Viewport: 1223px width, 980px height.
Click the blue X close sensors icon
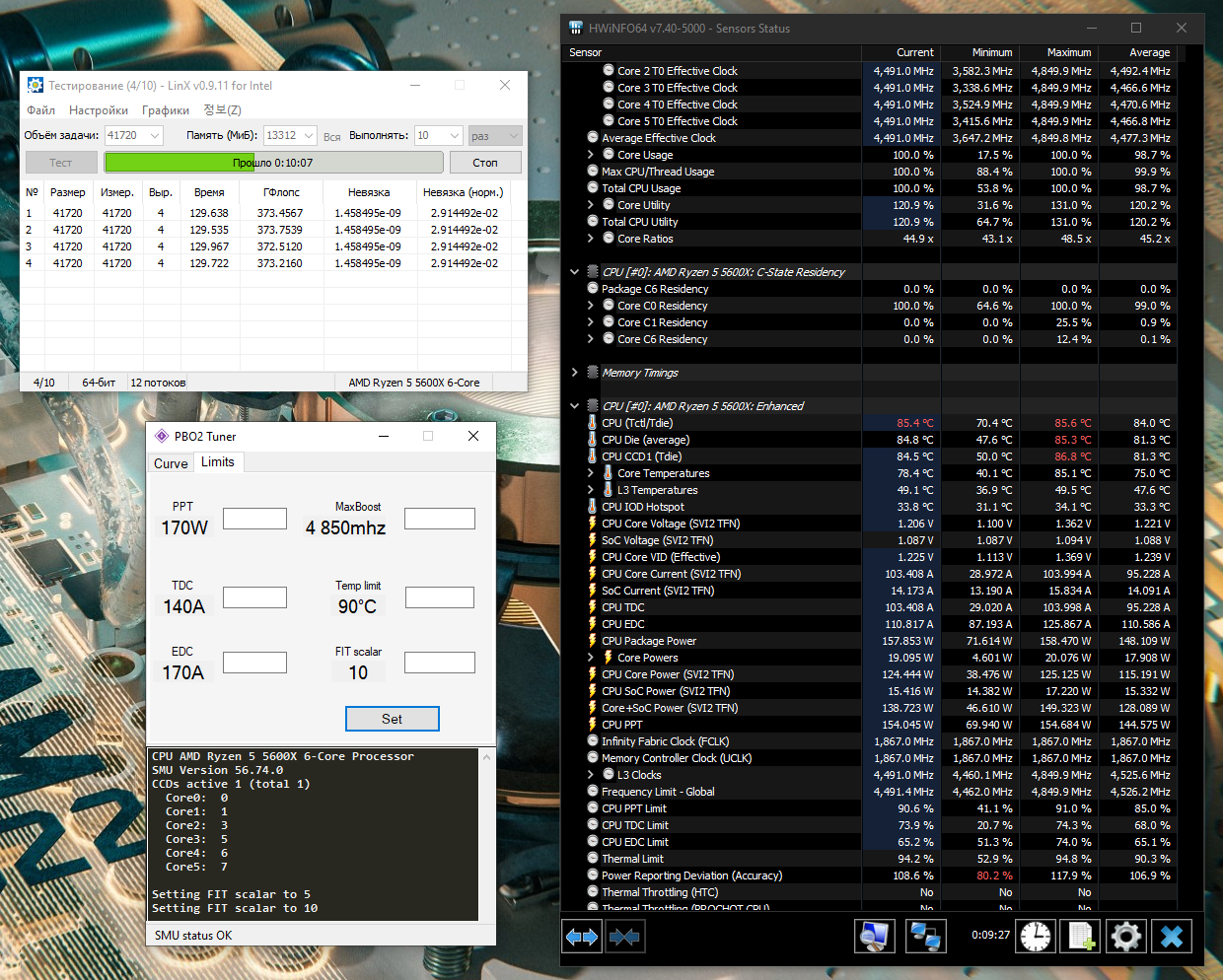(1172, 936)
